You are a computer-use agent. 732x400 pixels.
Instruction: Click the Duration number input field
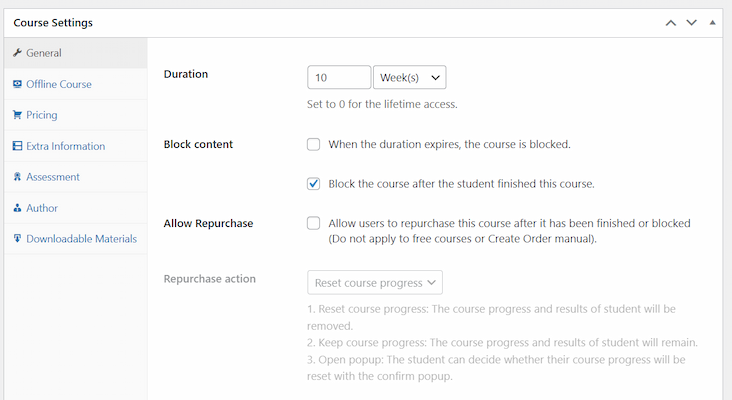(x=339, y=78)
